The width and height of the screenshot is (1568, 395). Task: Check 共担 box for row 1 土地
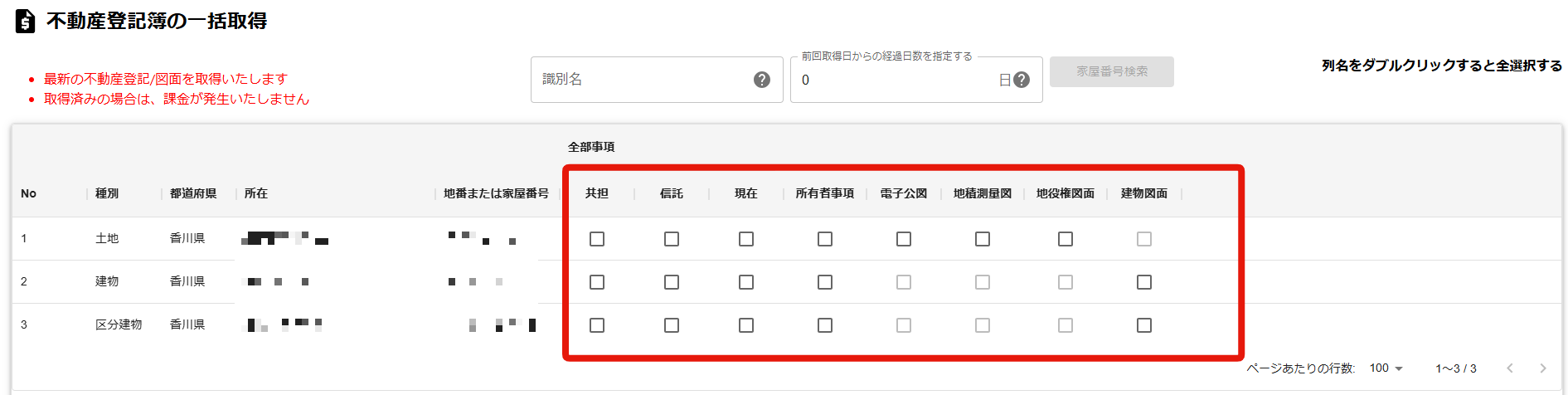coord(597,239)
